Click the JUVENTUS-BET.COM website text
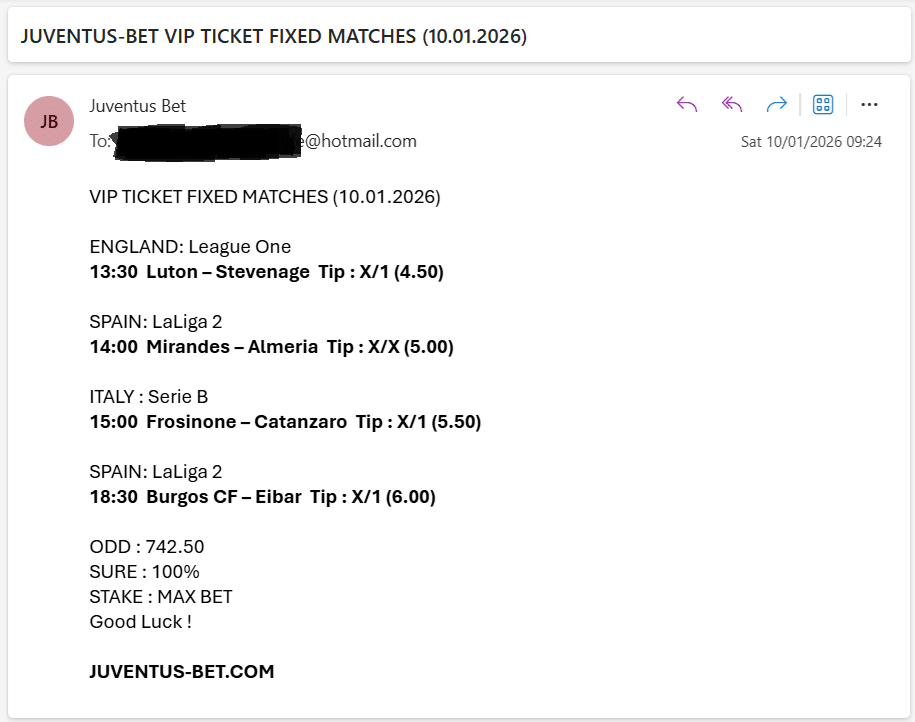Image resolution: width=915 pixels, height=722 pixels. click(x=180, y=671)
